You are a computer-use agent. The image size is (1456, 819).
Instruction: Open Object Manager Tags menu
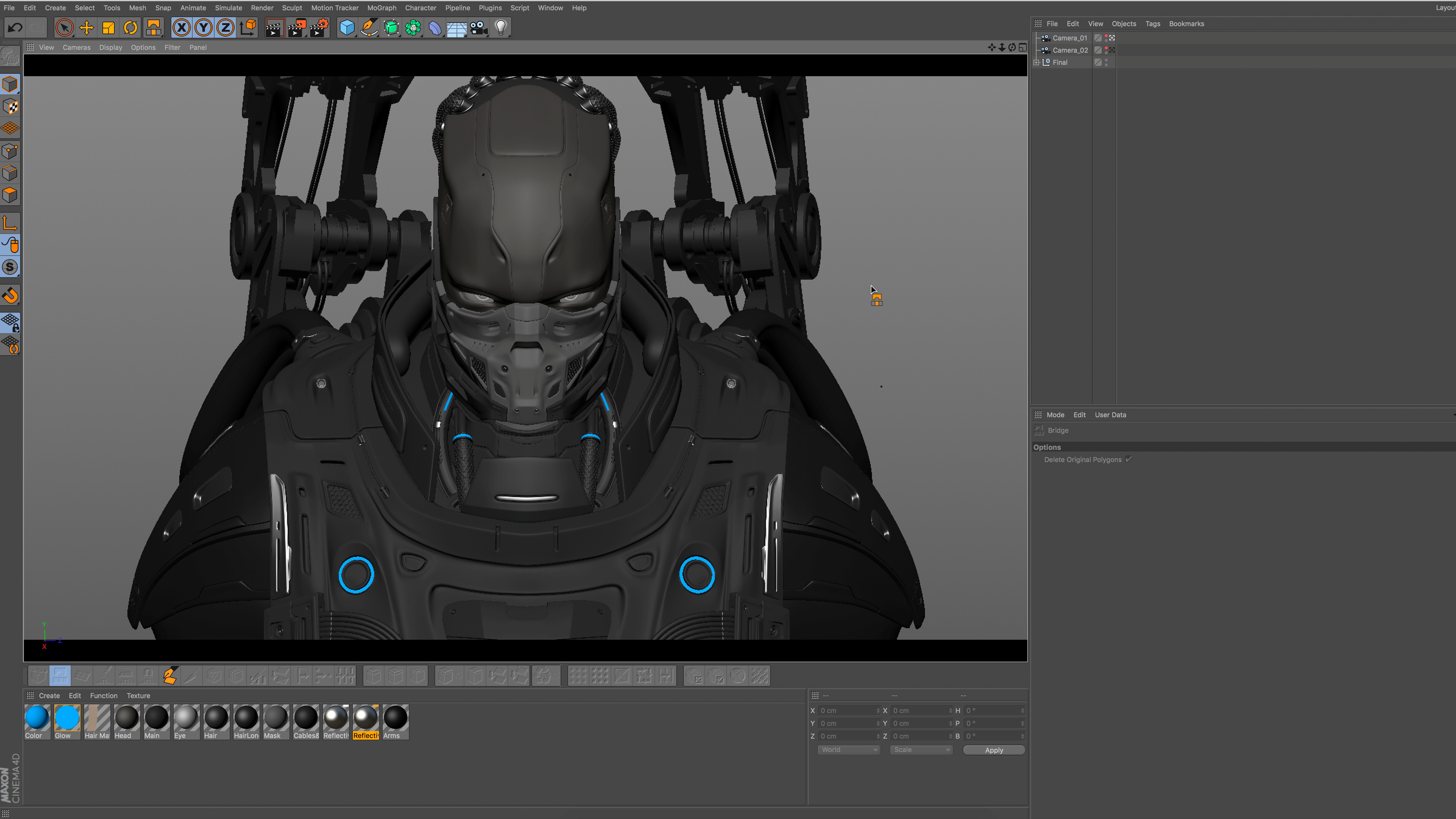point(1153,24)
